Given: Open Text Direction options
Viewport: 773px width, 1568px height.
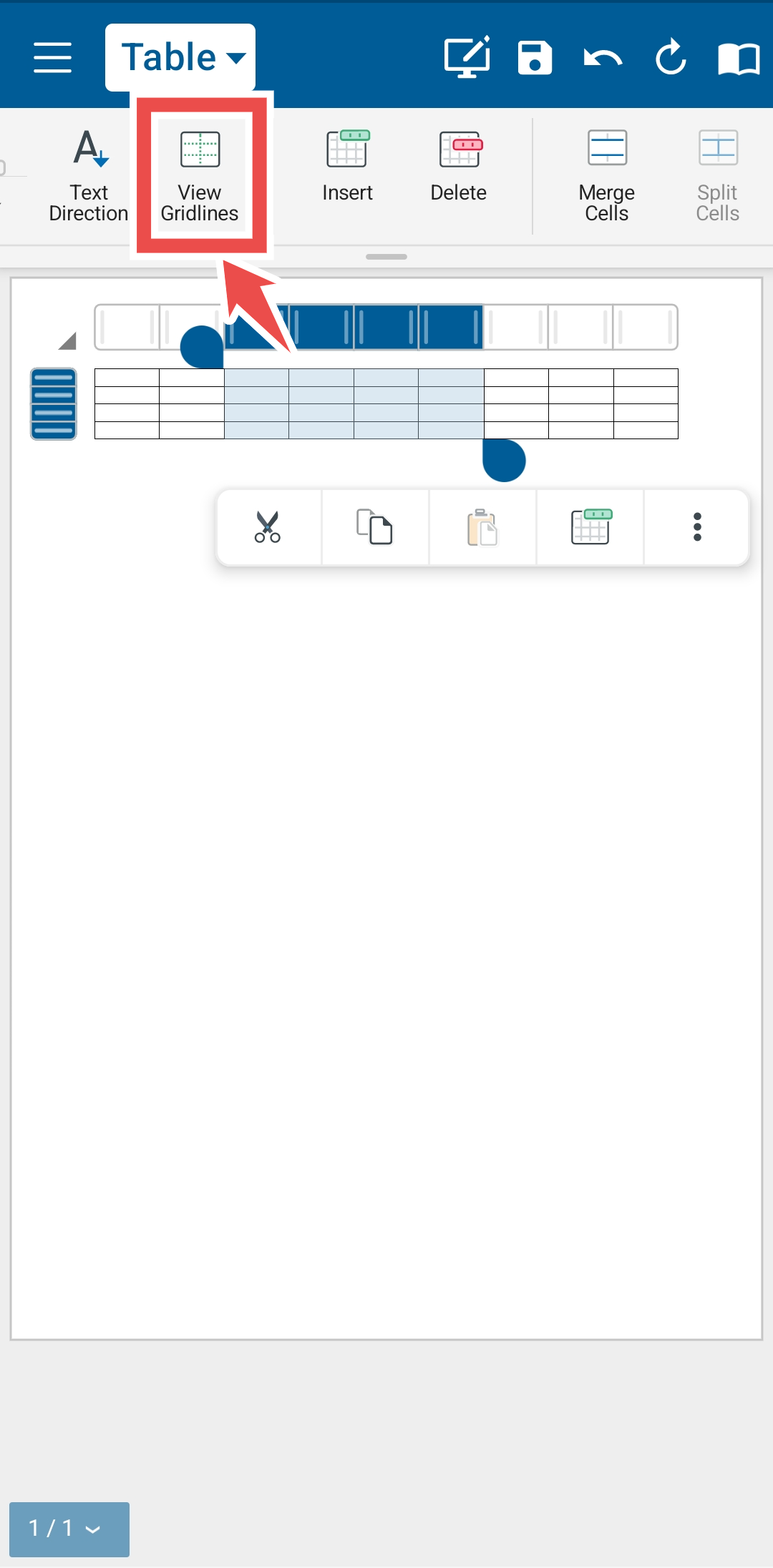Looking at the screenshot, I should [x=89, y=176].
